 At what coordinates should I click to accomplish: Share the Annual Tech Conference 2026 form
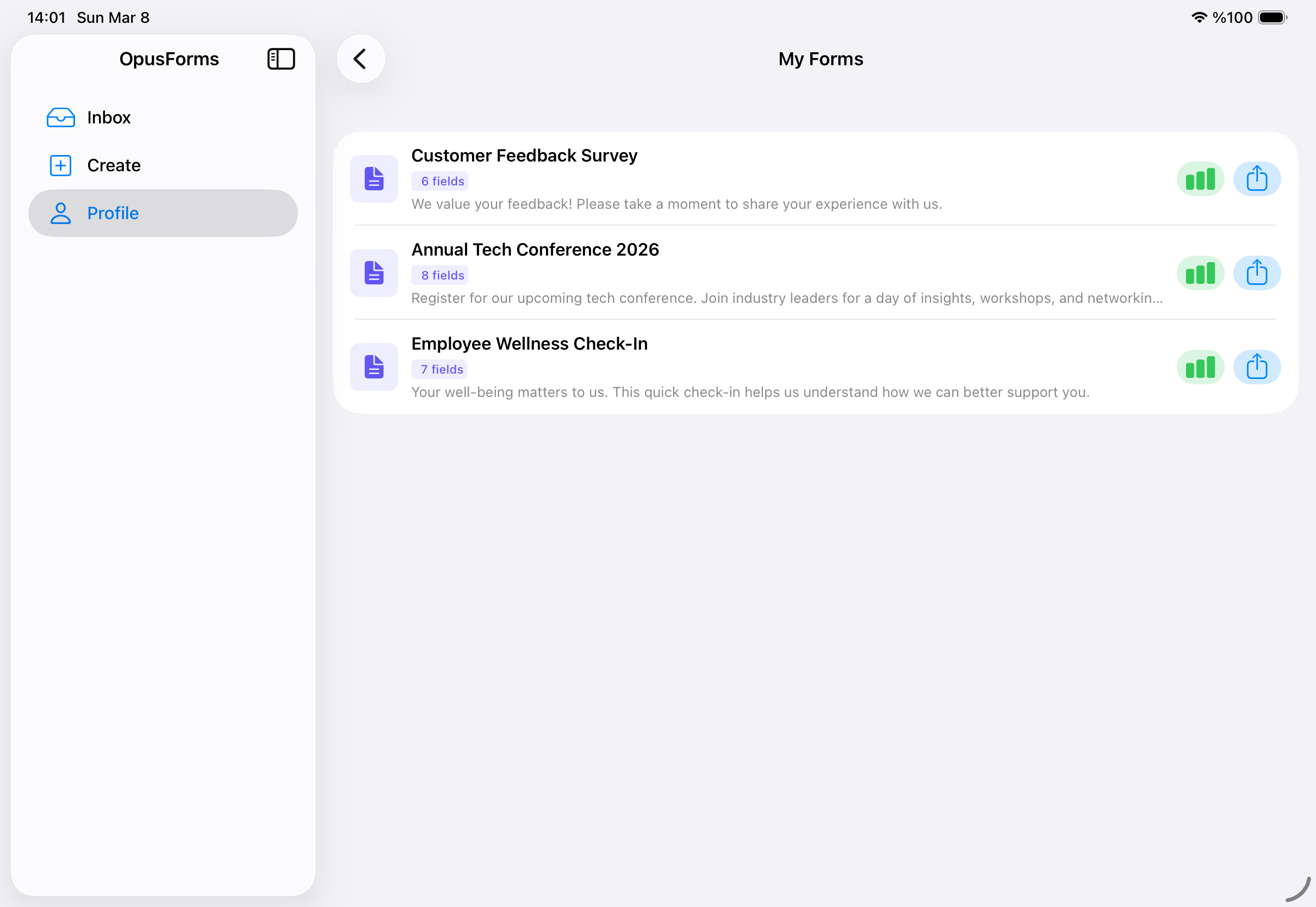pyautogui.click(x=1256, y=274)
